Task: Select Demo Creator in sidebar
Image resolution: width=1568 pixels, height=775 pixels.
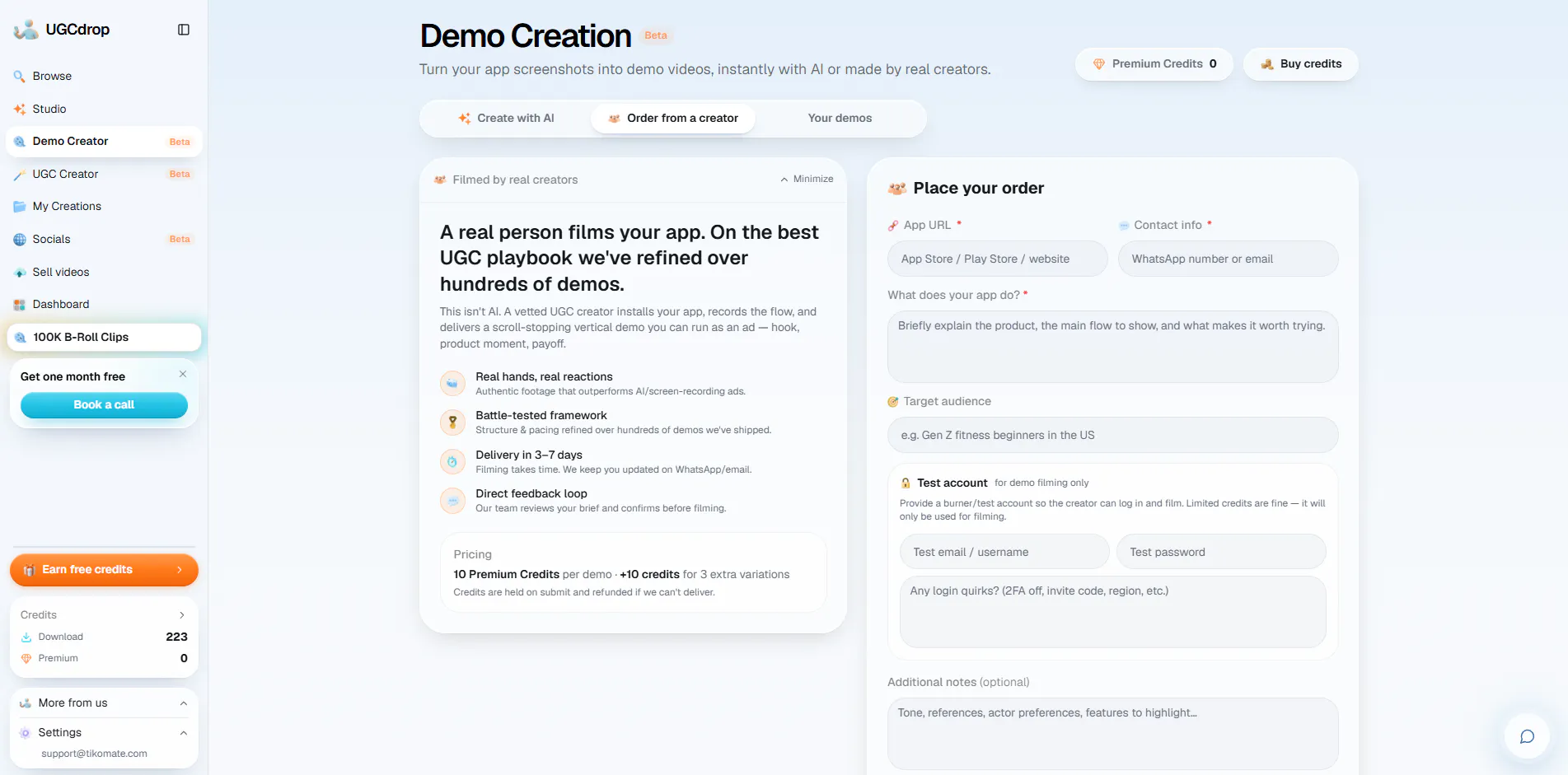Action: pos(104,142)
